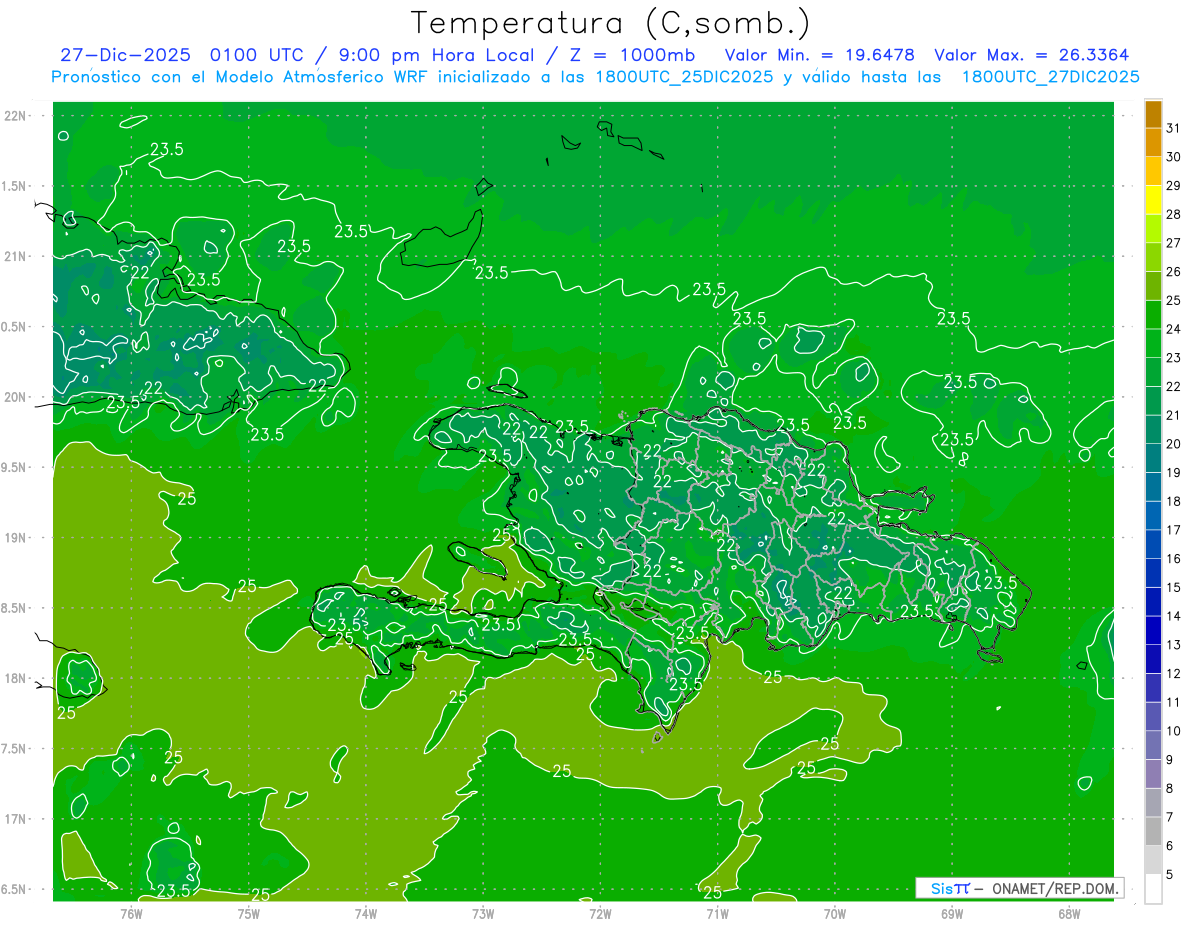Image resolution: width=1200 pixels, height=927 pixels.
Task: Click the '1800UTC_25DIC2025' initialization time
Action: click(x=682, y=77)
